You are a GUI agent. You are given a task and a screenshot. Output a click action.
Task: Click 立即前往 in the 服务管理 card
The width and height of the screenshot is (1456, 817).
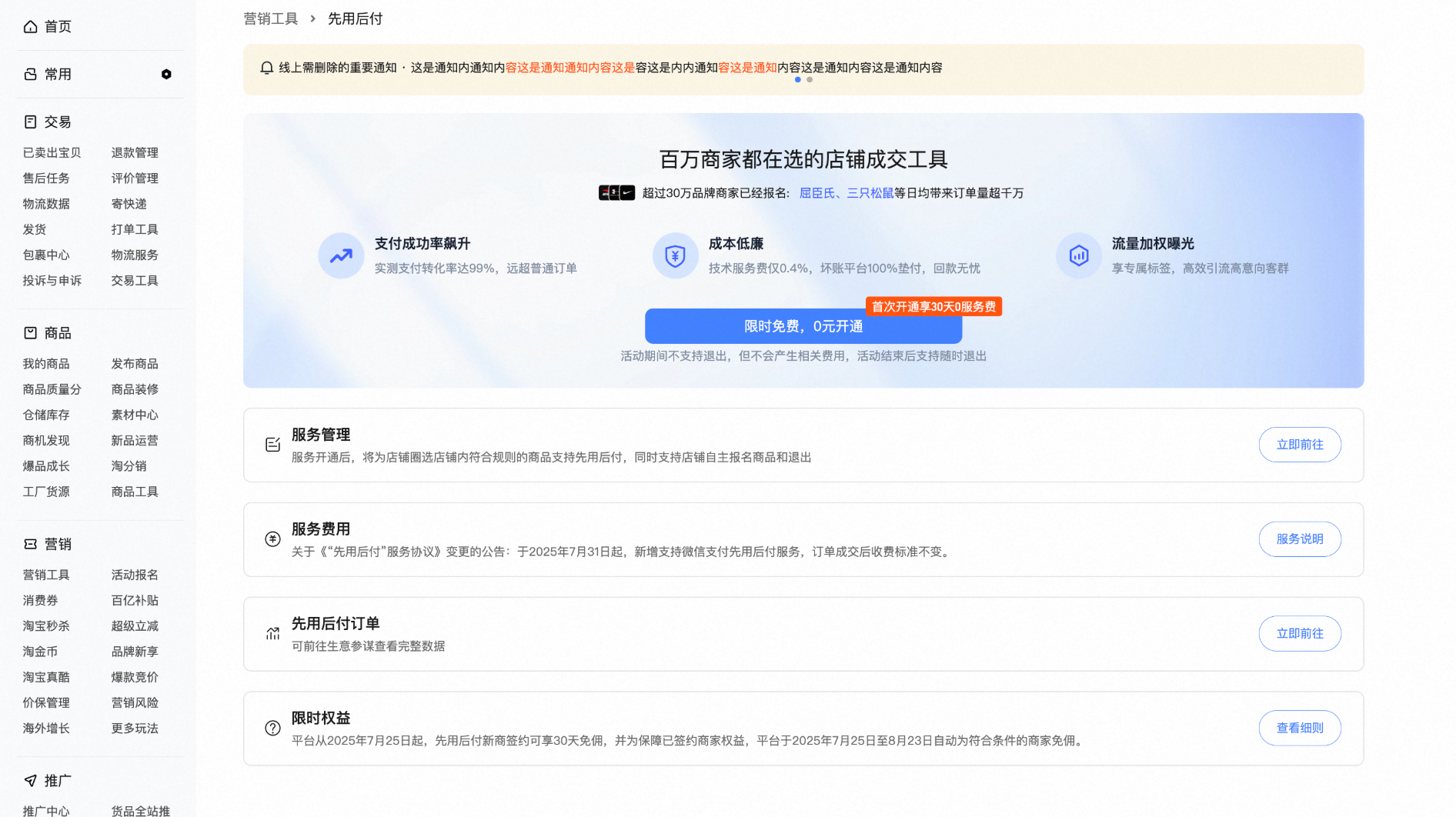point(1300,445)
